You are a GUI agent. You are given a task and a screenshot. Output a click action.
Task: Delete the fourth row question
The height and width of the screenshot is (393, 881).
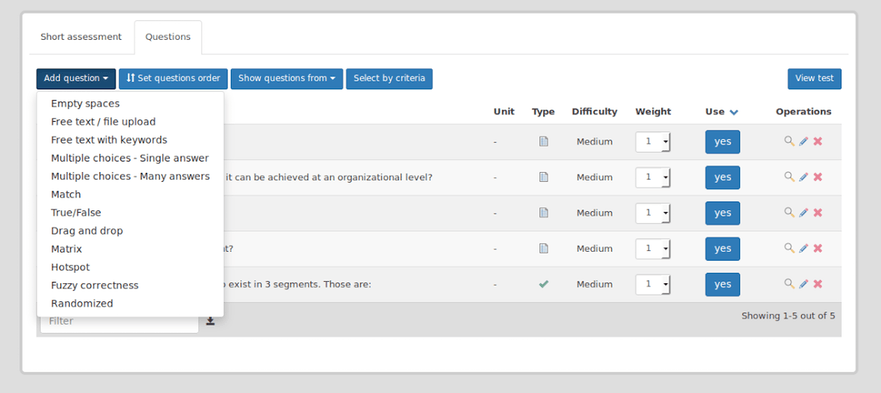(818, 248)
